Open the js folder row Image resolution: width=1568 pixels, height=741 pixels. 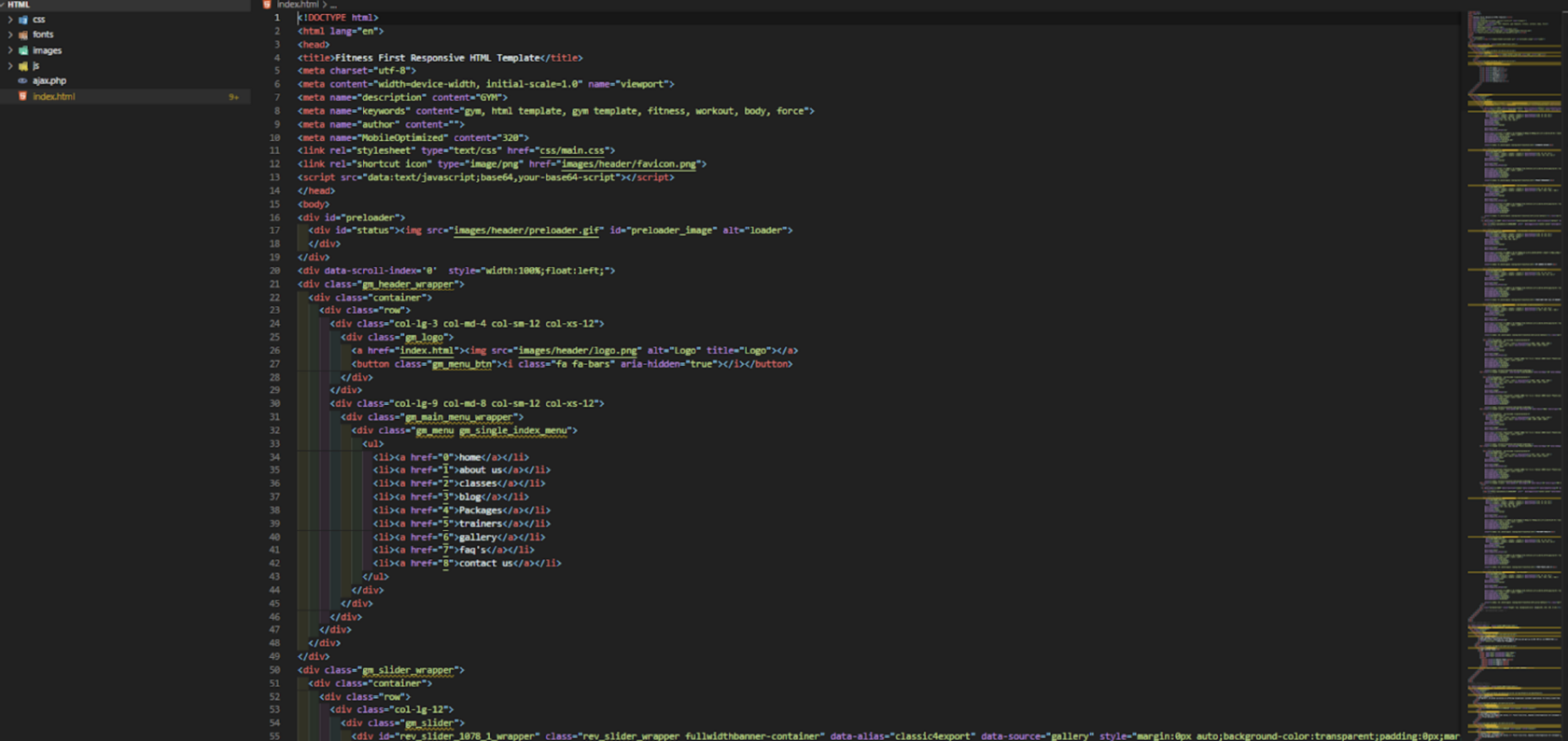[x=125, y=66]
